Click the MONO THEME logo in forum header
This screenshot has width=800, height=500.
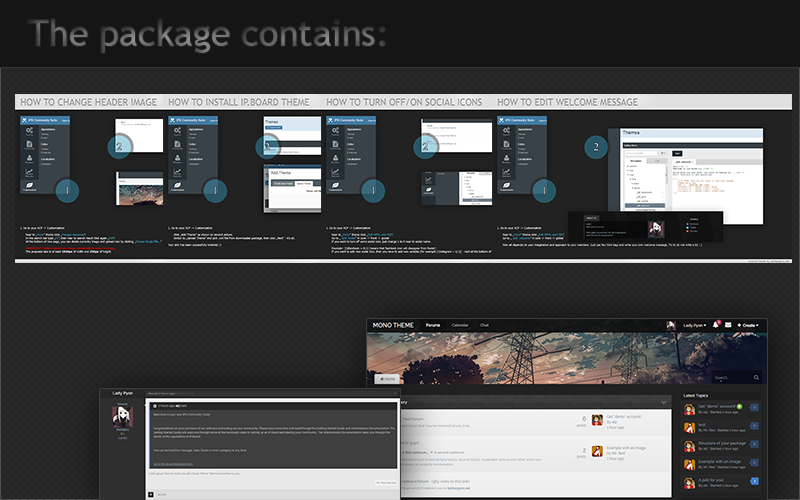[393, 325]
